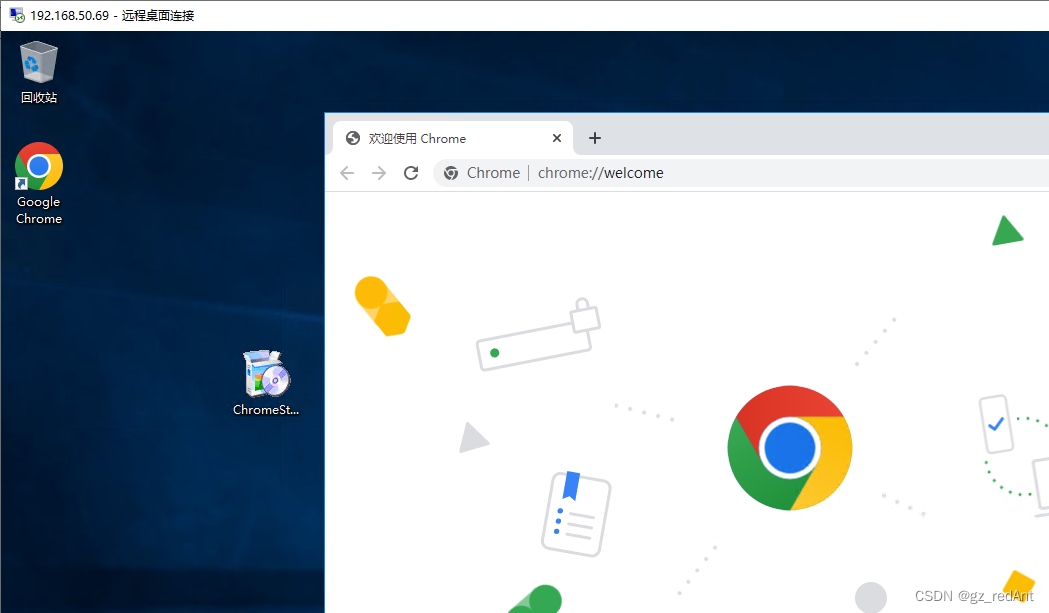Click the large Chrome logo on welcome page
The width and height of the screenshot is (1049, 613).
coord(789,448)
